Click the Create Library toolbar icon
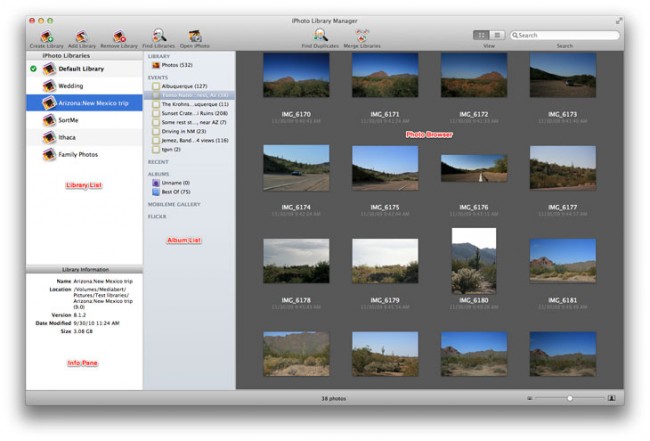This screenshot has height=441, width=650. (x=46, y=36)
